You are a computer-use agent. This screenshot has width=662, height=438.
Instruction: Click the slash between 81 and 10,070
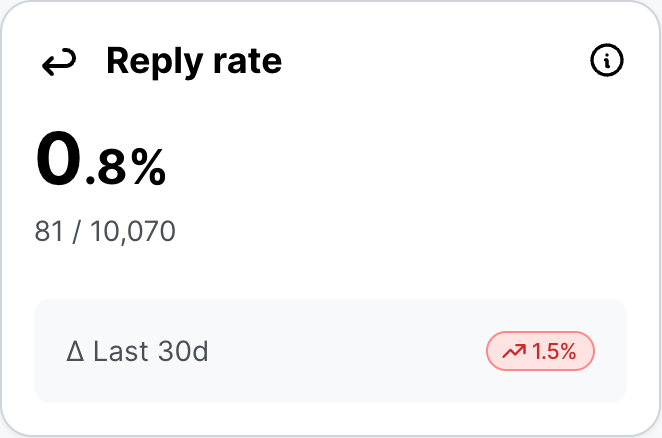[x=77, y=232]
